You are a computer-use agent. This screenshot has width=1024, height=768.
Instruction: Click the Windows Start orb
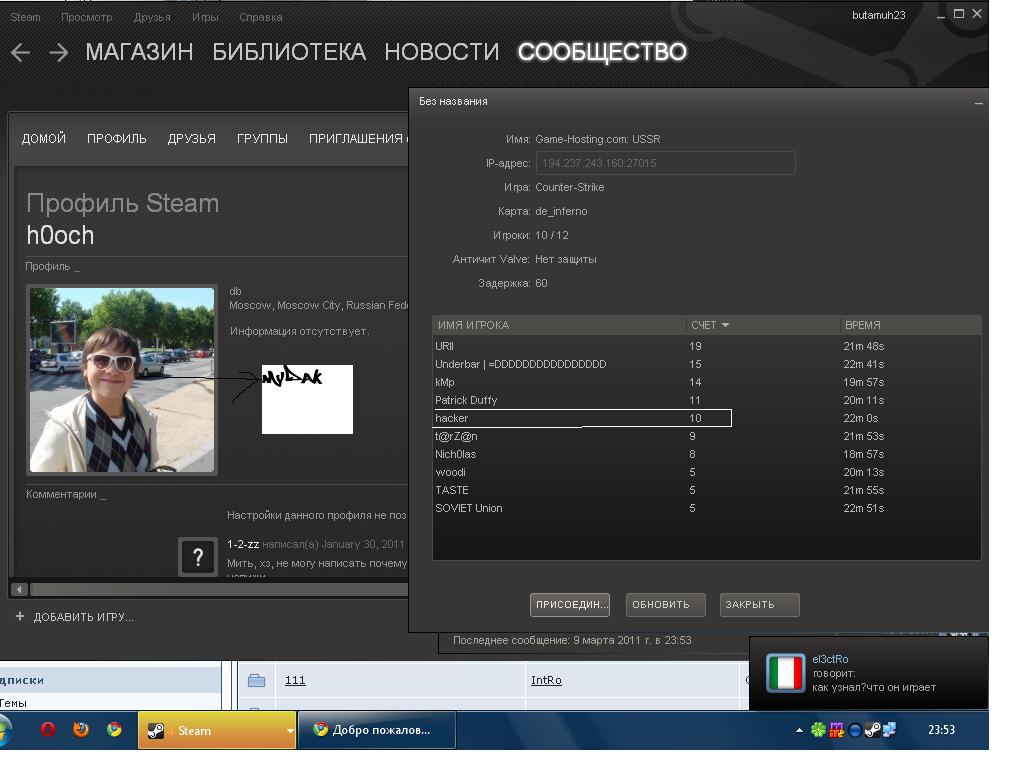[5, 730]
